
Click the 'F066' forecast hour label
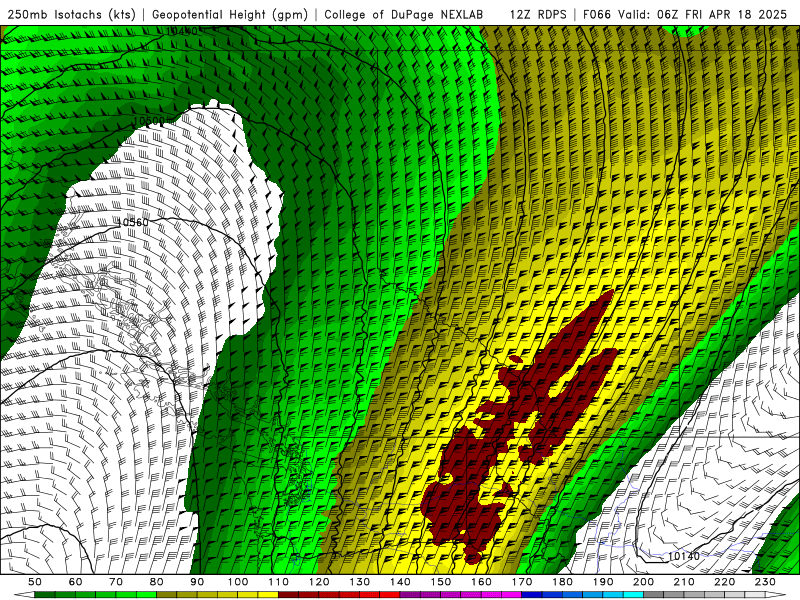click(x=596, y=14)
